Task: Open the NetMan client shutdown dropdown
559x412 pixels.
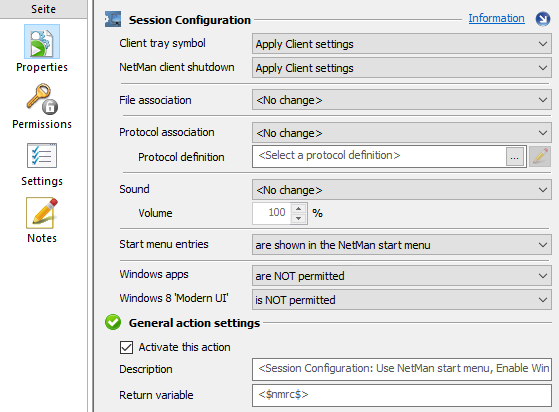Action: (x=402, y=68)
